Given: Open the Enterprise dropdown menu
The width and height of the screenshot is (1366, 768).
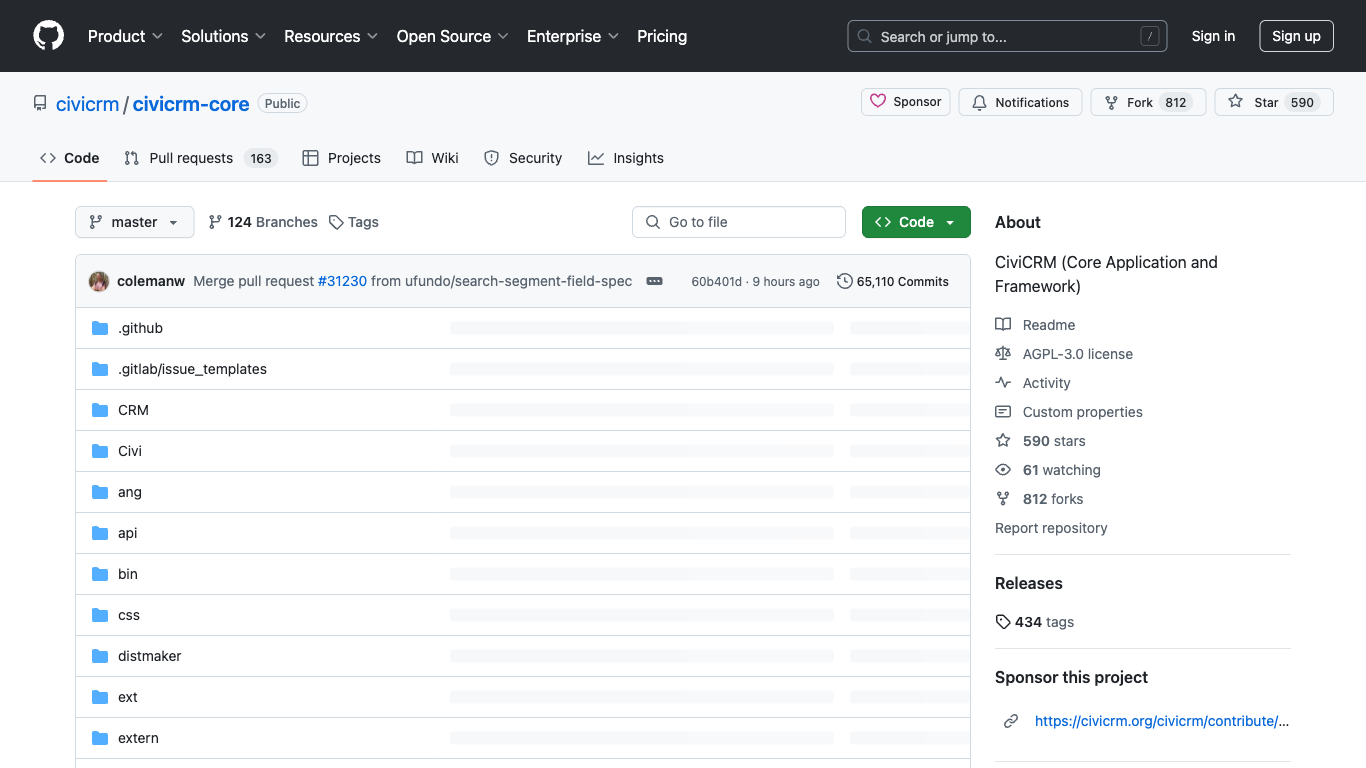Looking at the screenshot, I should pos(573,36).
